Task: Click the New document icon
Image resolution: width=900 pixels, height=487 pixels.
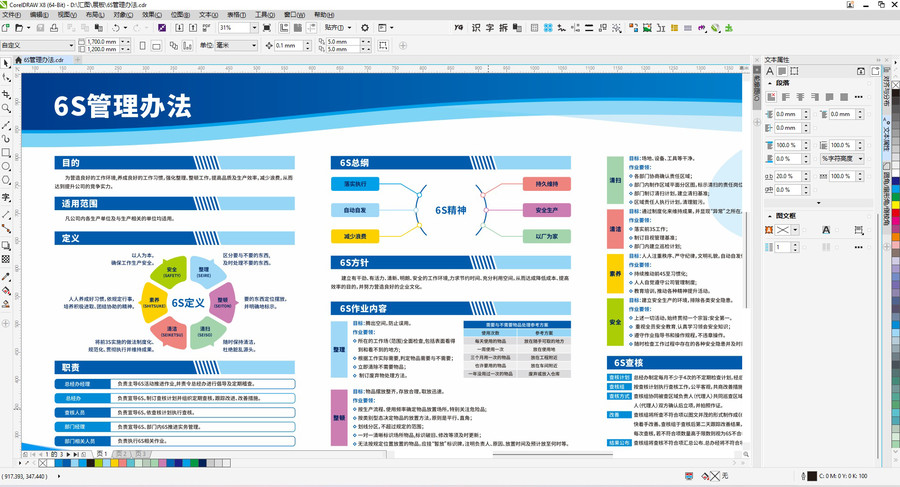Action: coord(6,28)
